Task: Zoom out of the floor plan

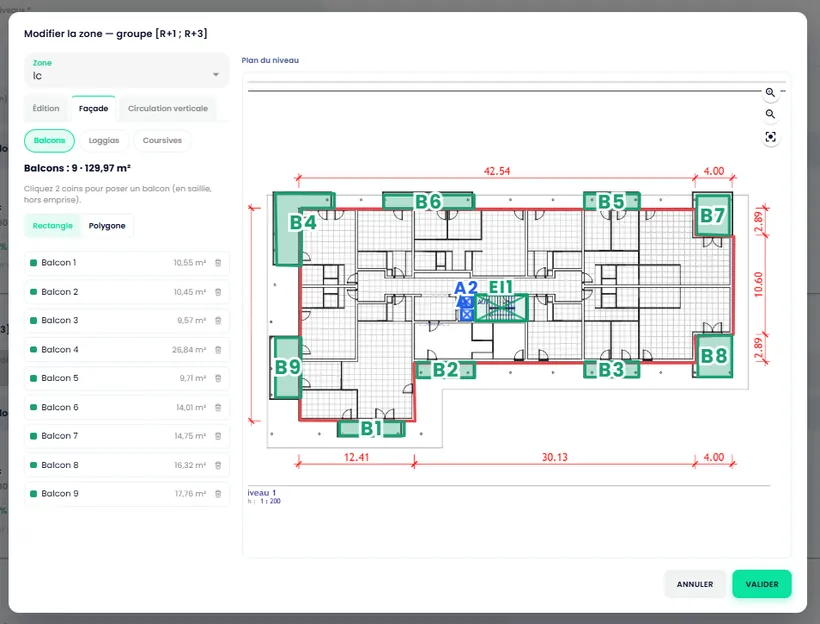Action: coord(770,115)
